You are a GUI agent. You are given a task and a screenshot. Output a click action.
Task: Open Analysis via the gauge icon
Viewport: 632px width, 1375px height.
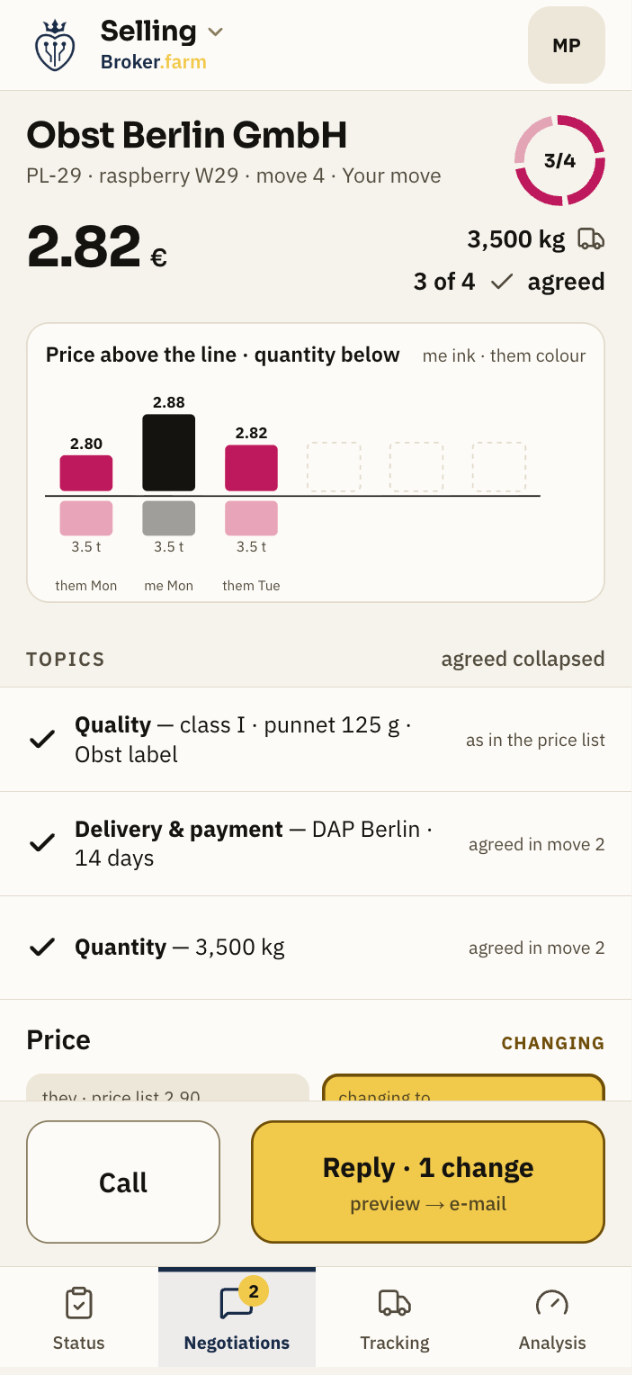click(552, 1303)
